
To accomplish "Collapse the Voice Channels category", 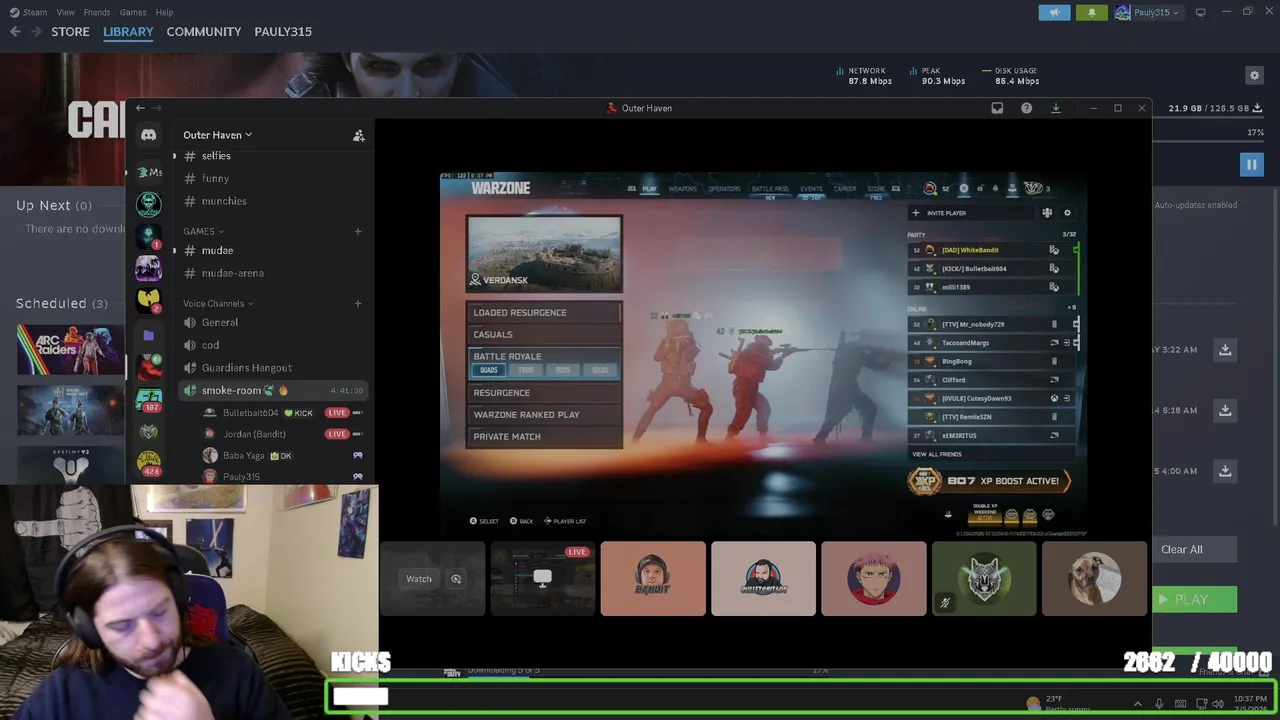I will (218, 303).
